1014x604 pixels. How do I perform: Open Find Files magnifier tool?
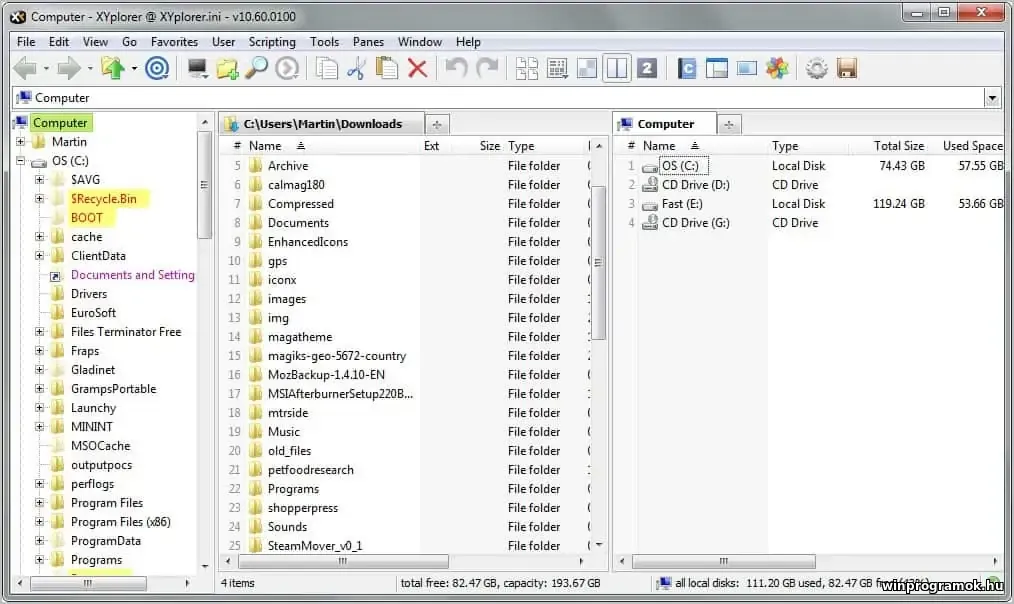257,68
